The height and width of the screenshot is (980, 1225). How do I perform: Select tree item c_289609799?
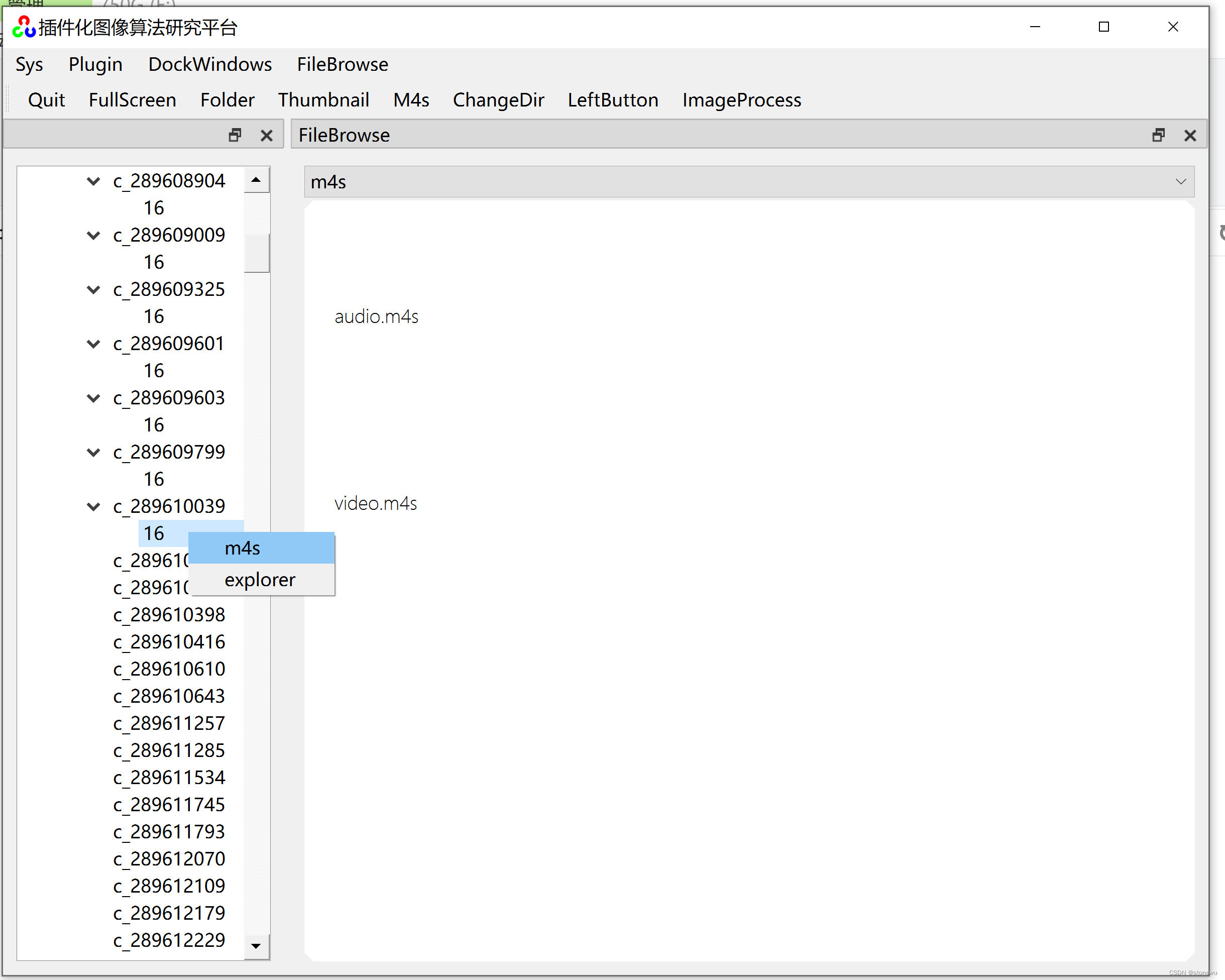(x=169, y=452)
